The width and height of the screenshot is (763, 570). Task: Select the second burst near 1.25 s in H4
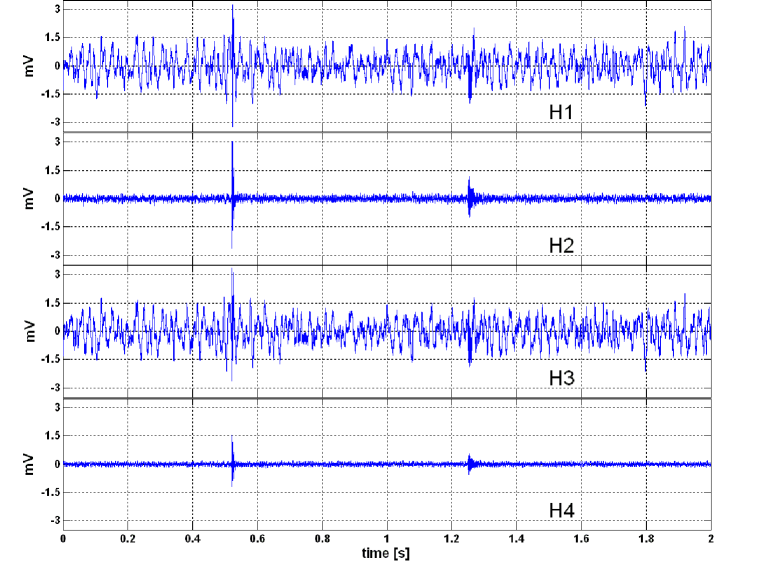pyautogui.click(x=470, y=464)
